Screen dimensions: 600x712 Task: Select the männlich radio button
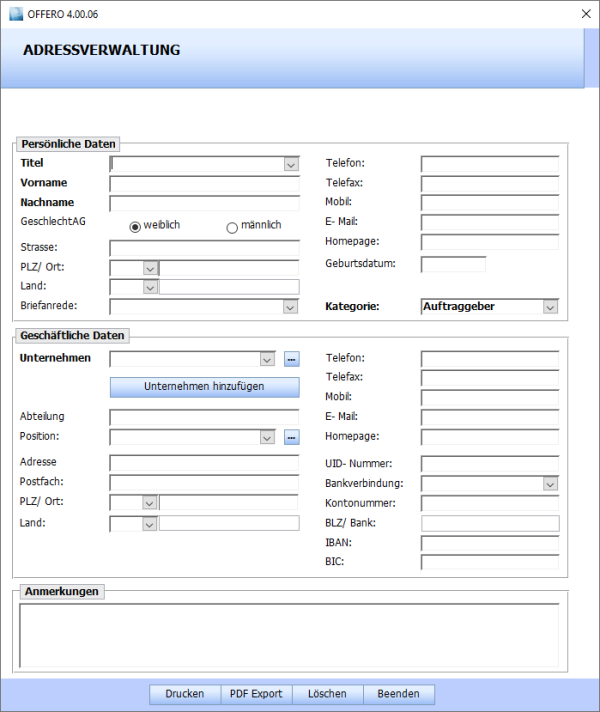pyautogui.click(x=232, y=227)
